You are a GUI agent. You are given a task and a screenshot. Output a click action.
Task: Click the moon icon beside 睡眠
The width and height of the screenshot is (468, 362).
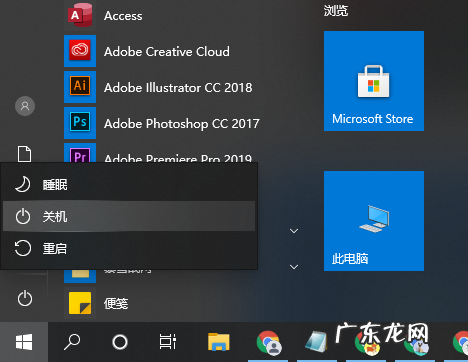pos(23,184)
